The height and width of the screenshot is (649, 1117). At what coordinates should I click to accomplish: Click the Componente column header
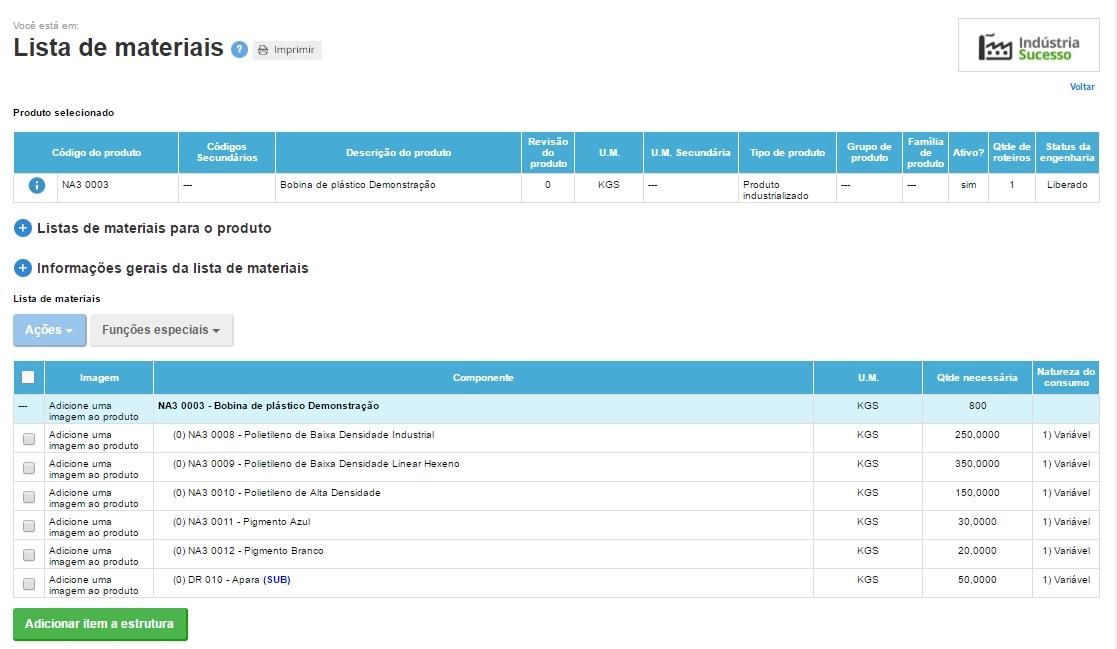[x=483, y=378]
